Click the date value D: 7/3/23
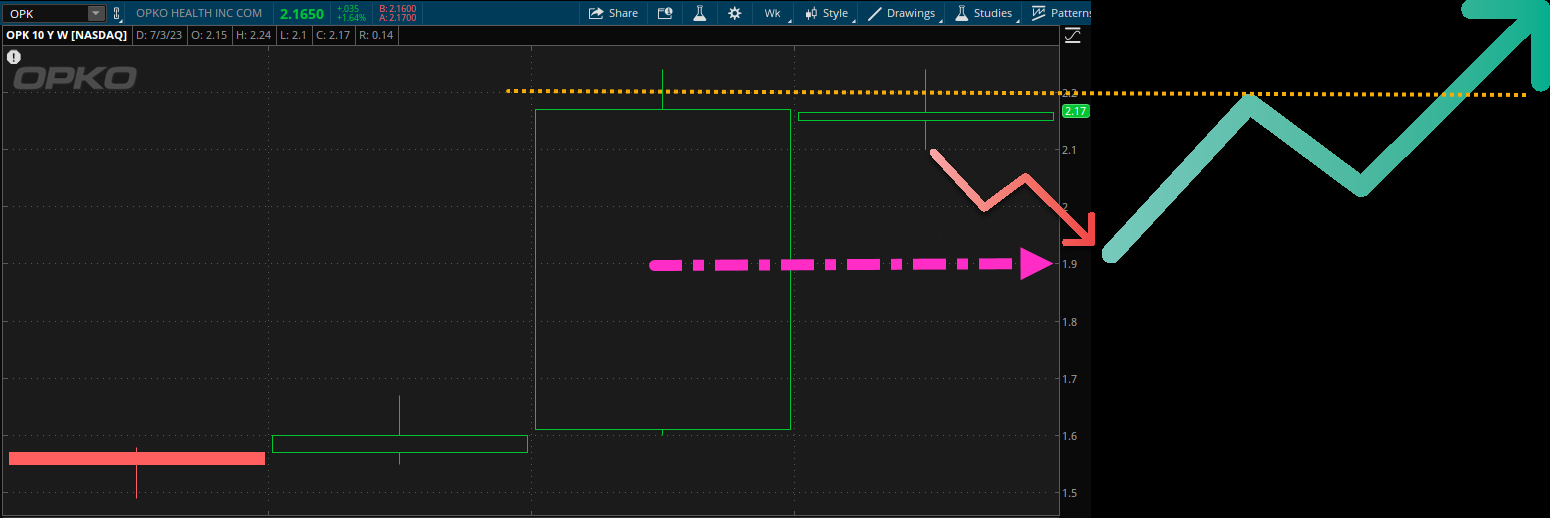 tap(160, 35)
